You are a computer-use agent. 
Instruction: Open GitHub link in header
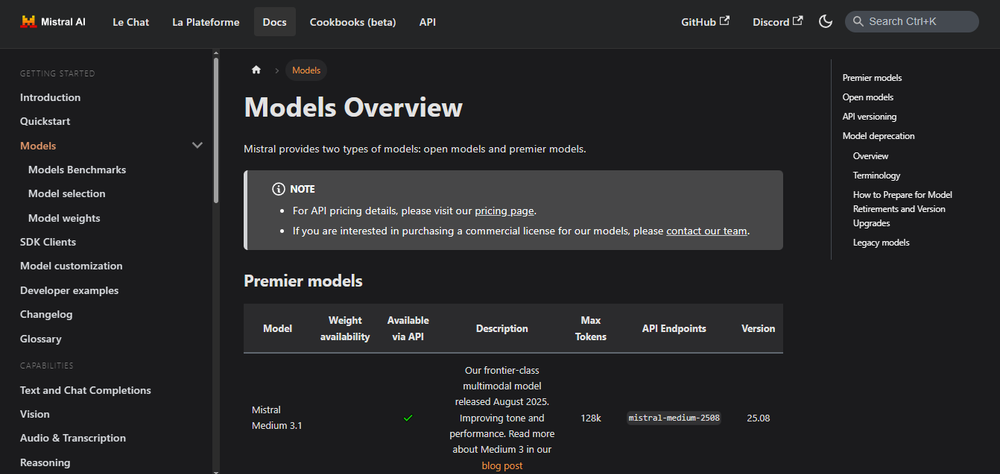pyautogui.click(x=705, y=22)
